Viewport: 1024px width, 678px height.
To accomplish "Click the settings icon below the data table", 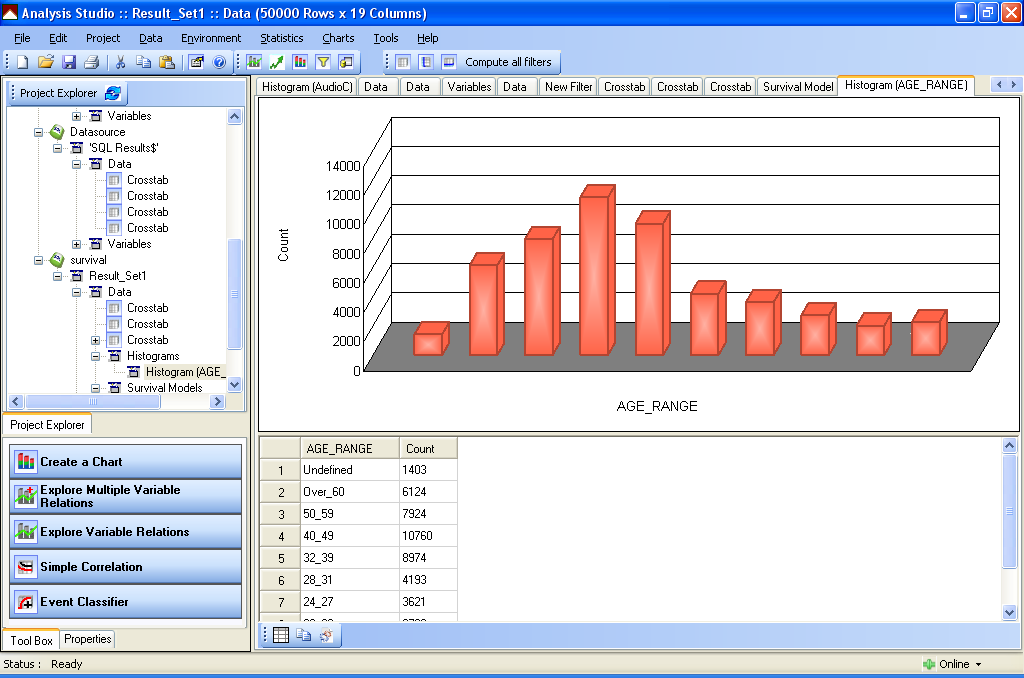I will (x=327, y=635).
